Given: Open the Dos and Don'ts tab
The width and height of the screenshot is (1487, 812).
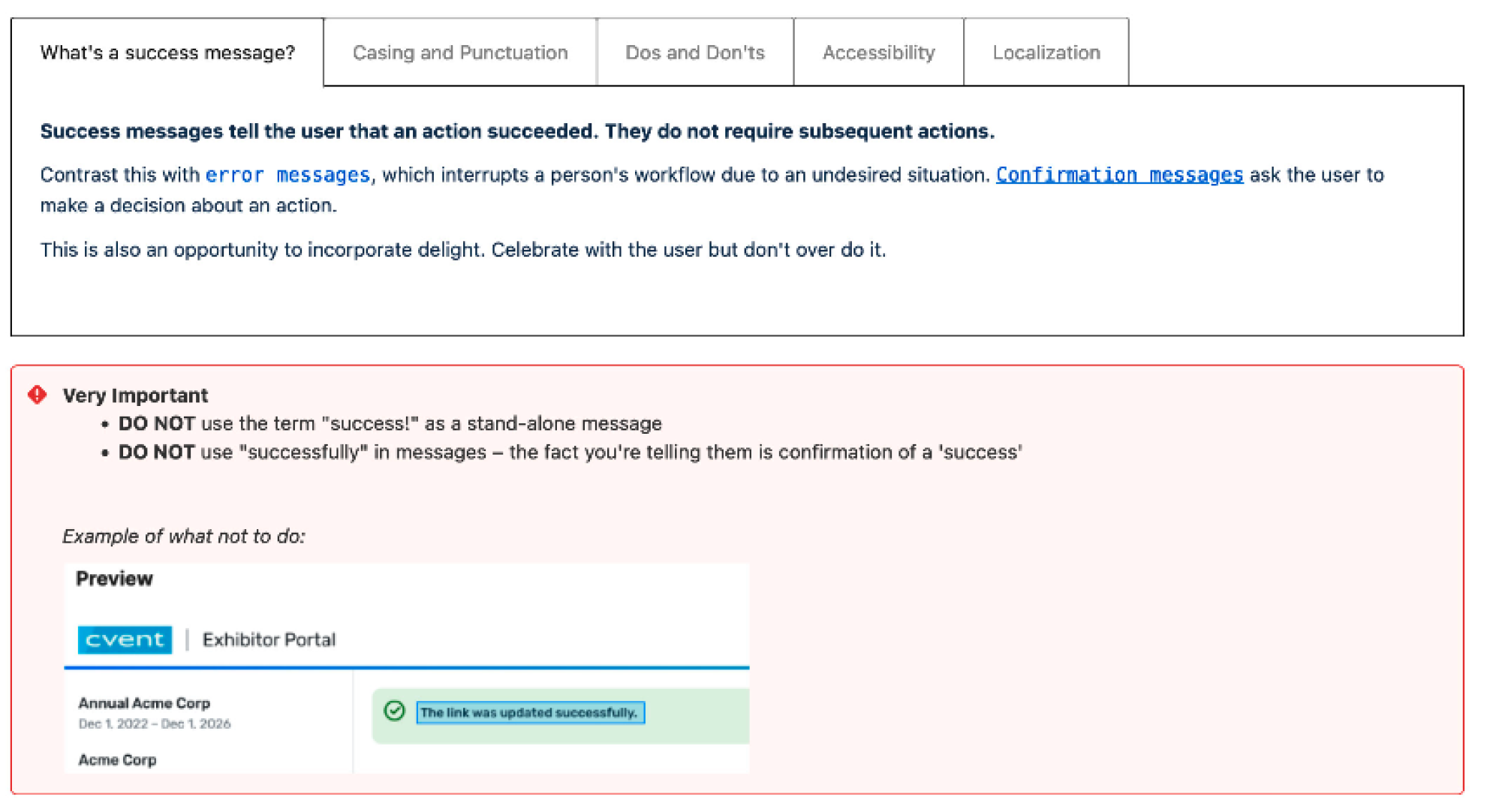Looking at the screenshot, I should point(694,53).
